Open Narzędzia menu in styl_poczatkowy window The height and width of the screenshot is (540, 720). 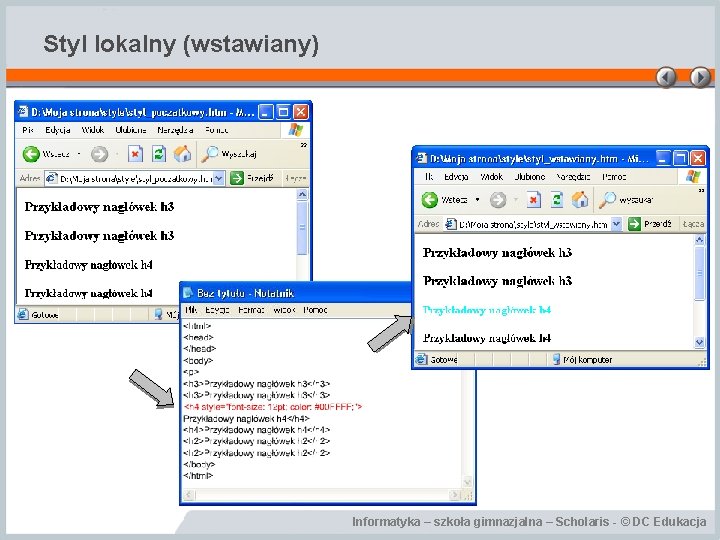coord(175,130)
